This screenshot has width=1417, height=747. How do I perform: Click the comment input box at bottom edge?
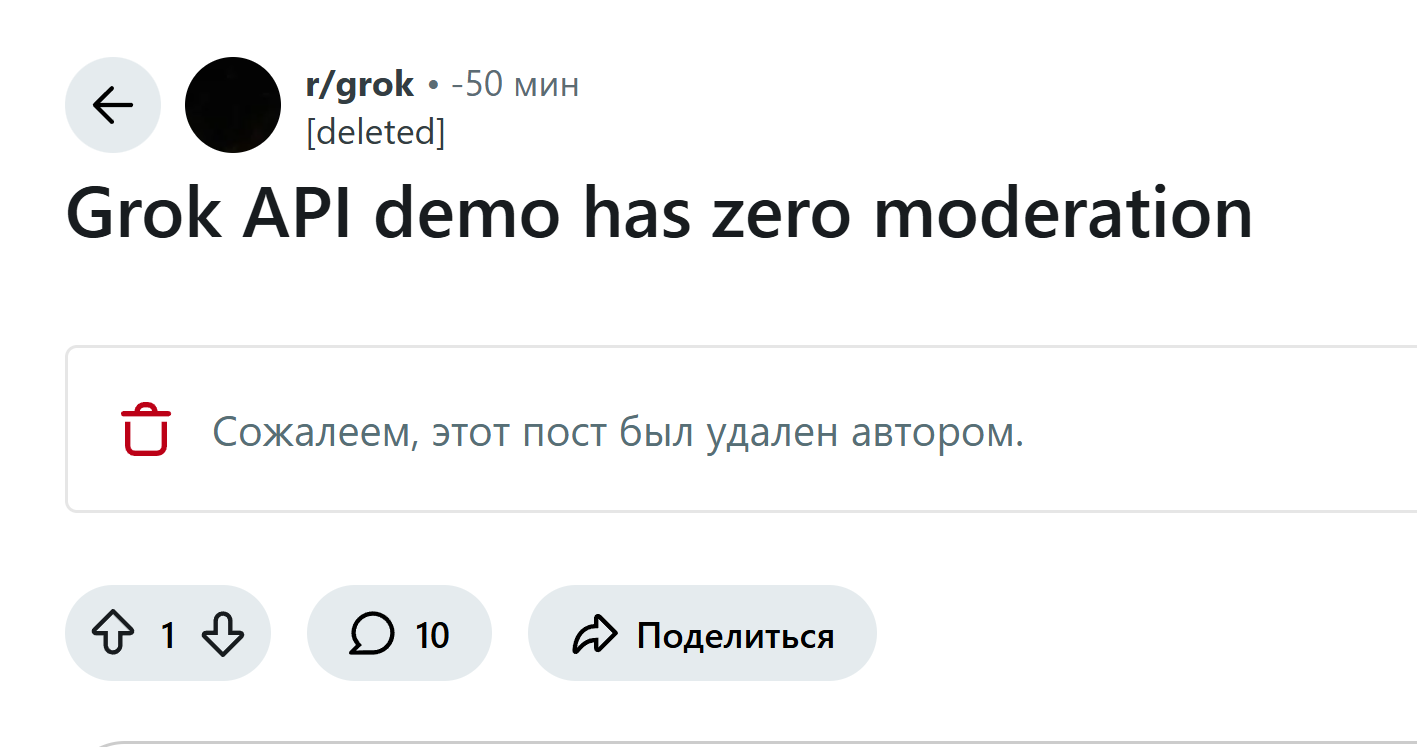coord(700,743)
